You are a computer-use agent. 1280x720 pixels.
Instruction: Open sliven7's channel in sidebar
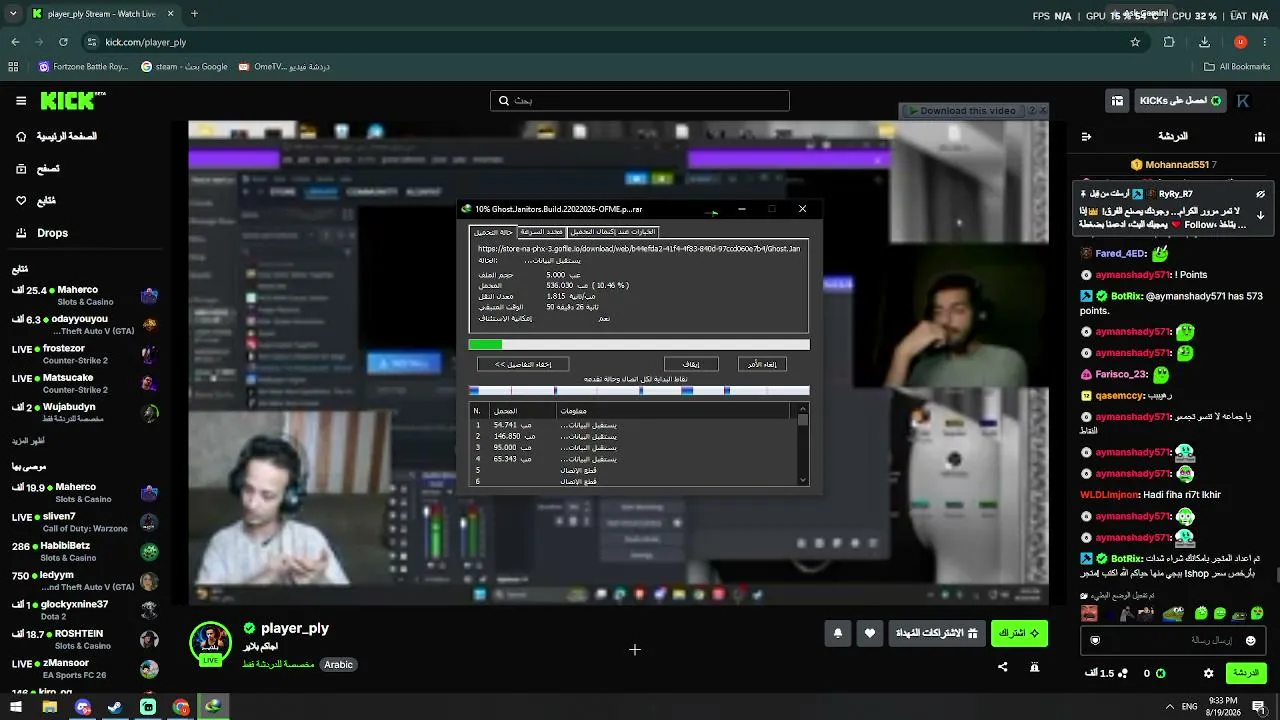(x=85, y=522)
